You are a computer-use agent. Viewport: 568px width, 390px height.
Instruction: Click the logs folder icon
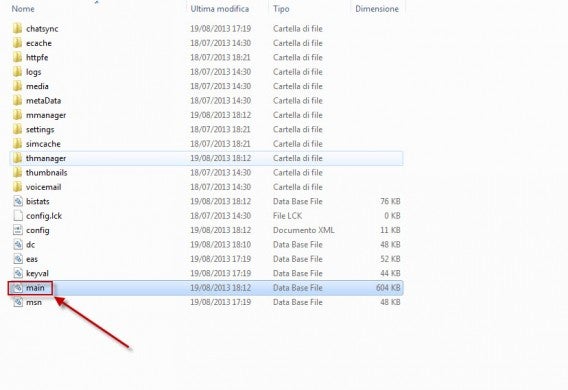tap(17, 72)
